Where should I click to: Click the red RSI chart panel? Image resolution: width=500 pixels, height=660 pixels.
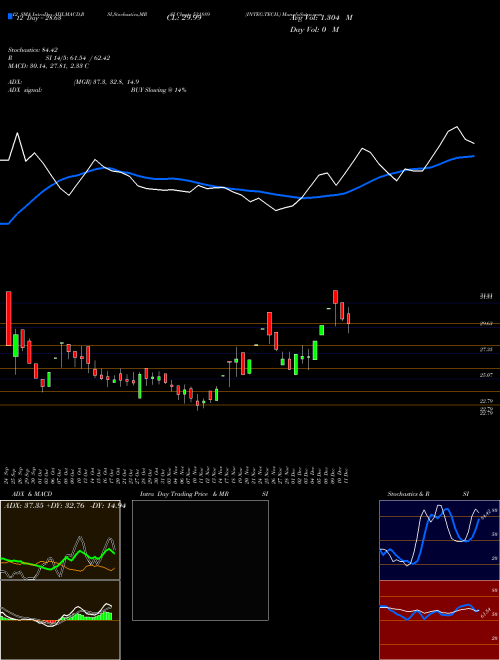pos(439,620)
